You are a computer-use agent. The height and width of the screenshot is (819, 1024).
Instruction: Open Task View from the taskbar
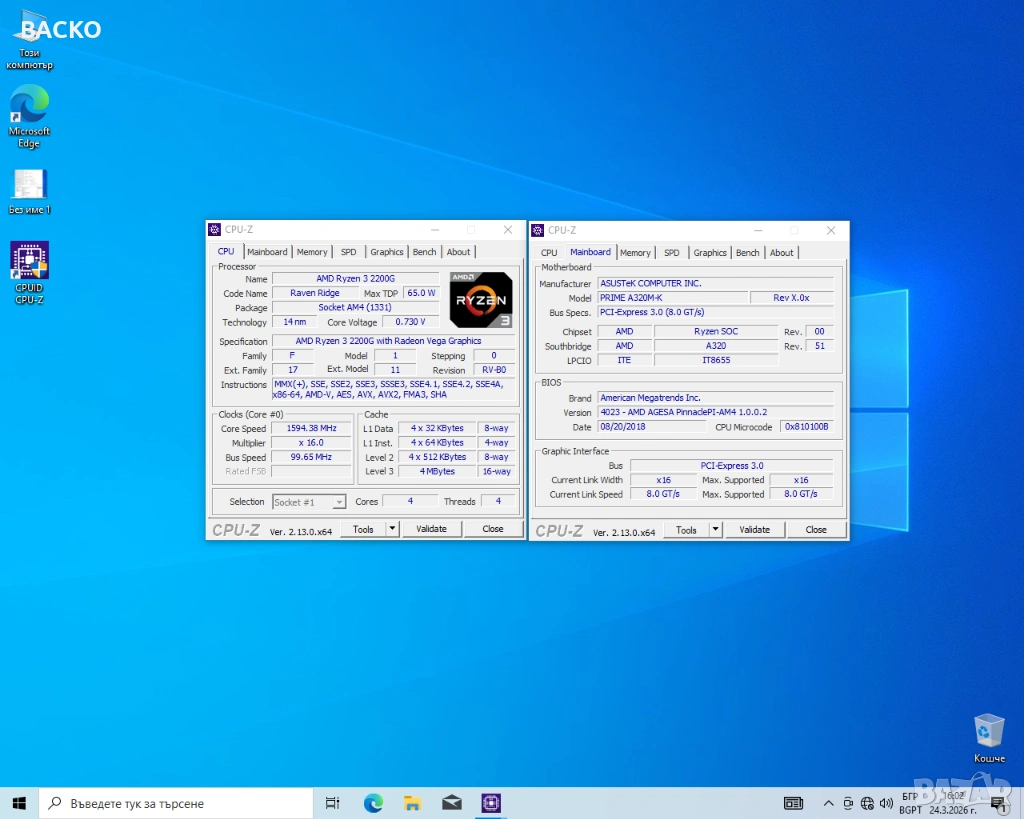pyautogui.click(x=333, y=803)
